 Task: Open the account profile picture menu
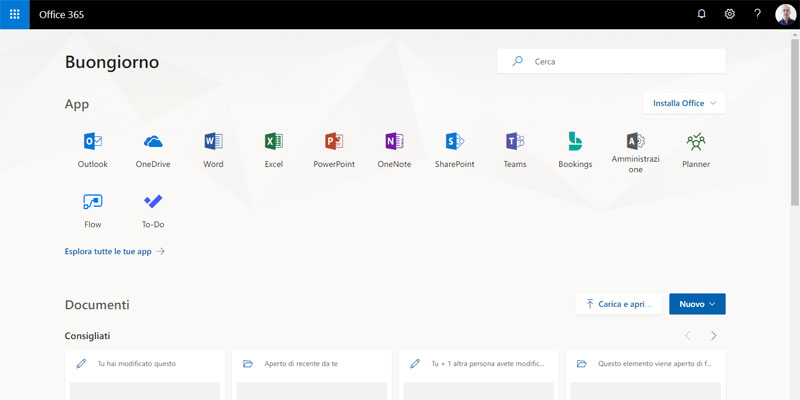point(786,14)
